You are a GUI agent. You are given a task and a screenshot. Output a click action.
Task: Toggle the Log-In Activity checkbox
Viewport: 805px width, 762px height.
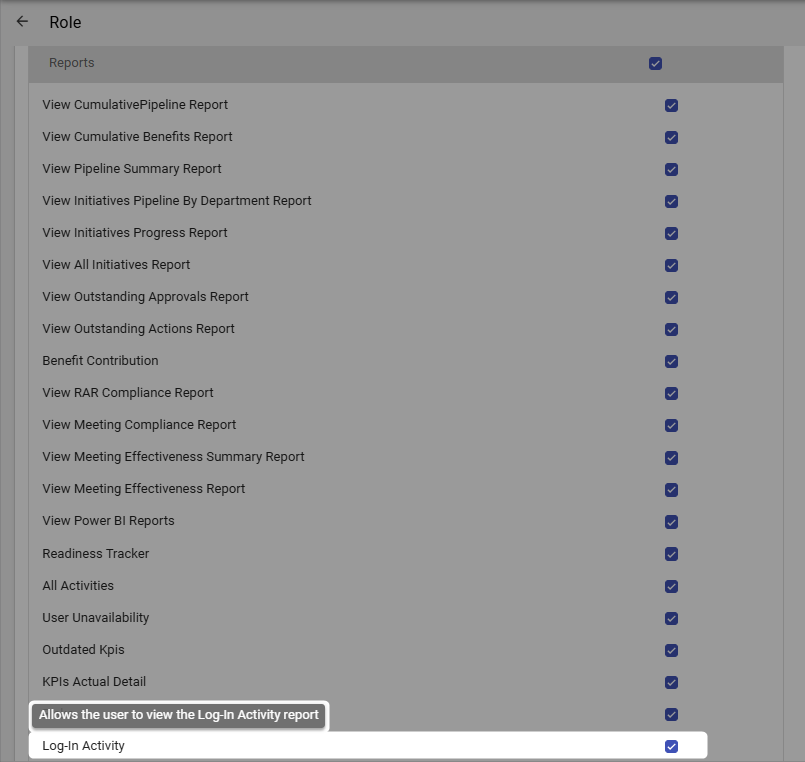click(x=671, y=747)
